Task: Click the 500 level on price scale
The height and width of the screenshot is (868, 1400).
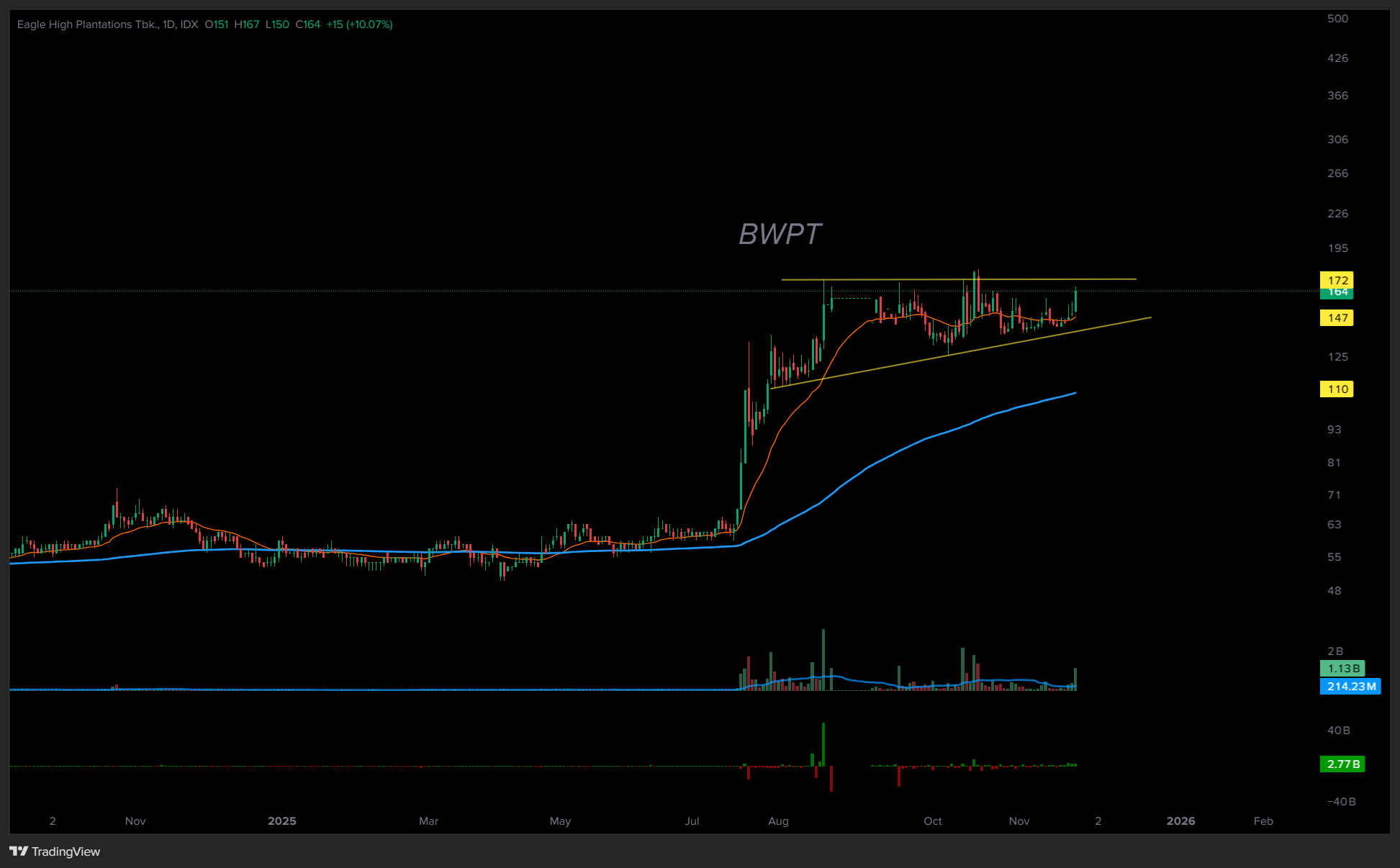Action: [1337, 19]
